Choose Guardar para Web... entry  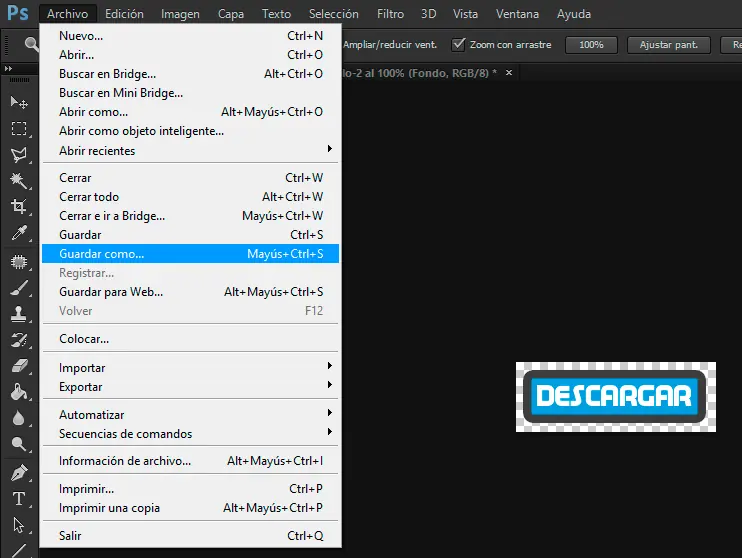[191, 292]
